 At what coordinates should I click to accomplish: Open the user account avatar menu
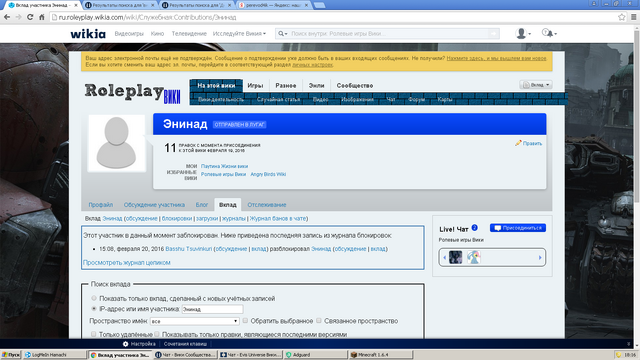tap(523, 33)
